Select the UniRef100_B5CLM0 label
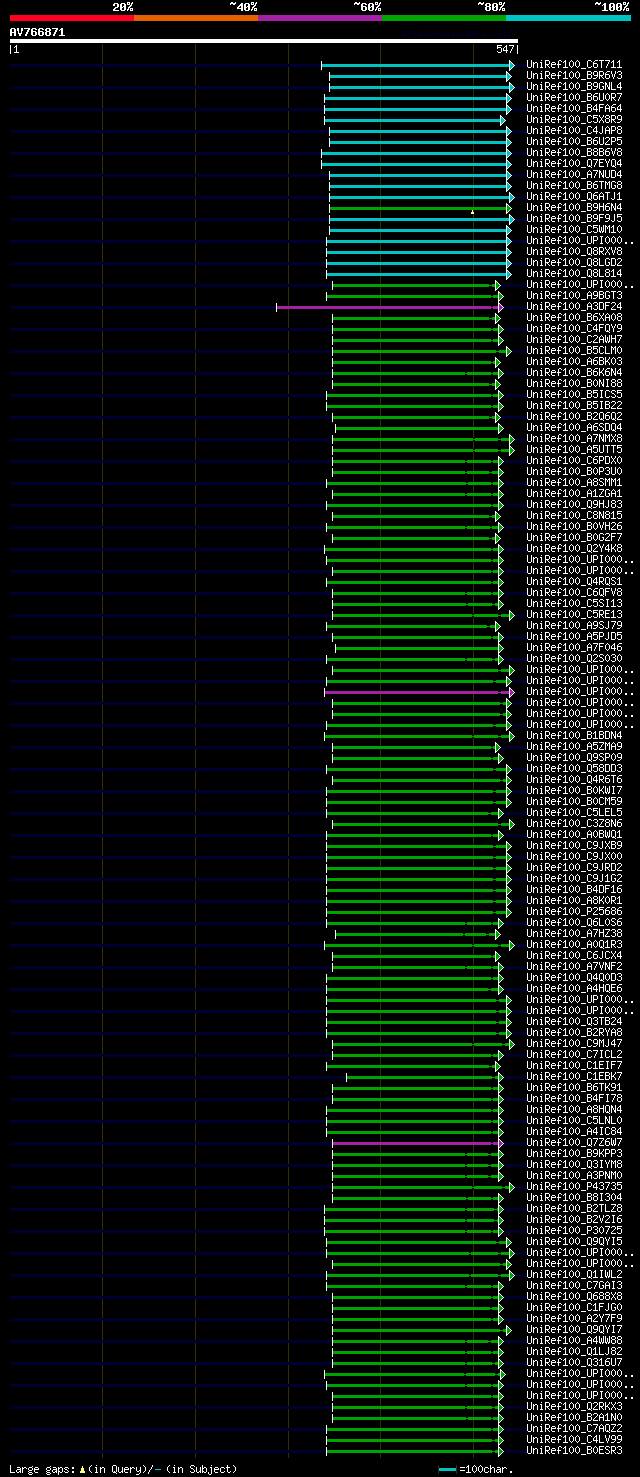The width and height of the screenshot is (640, 1477). pos(574,351)
